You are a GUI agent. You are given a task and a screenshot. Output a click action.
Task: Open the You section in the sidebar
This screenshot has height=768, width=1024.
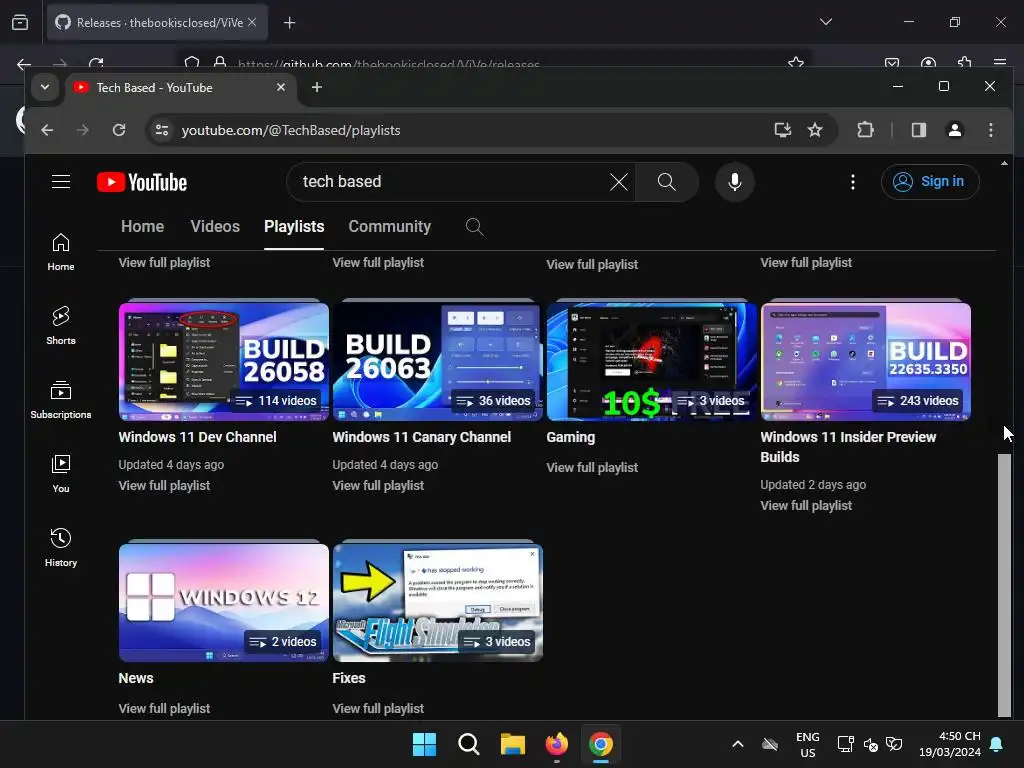[61, 473]
